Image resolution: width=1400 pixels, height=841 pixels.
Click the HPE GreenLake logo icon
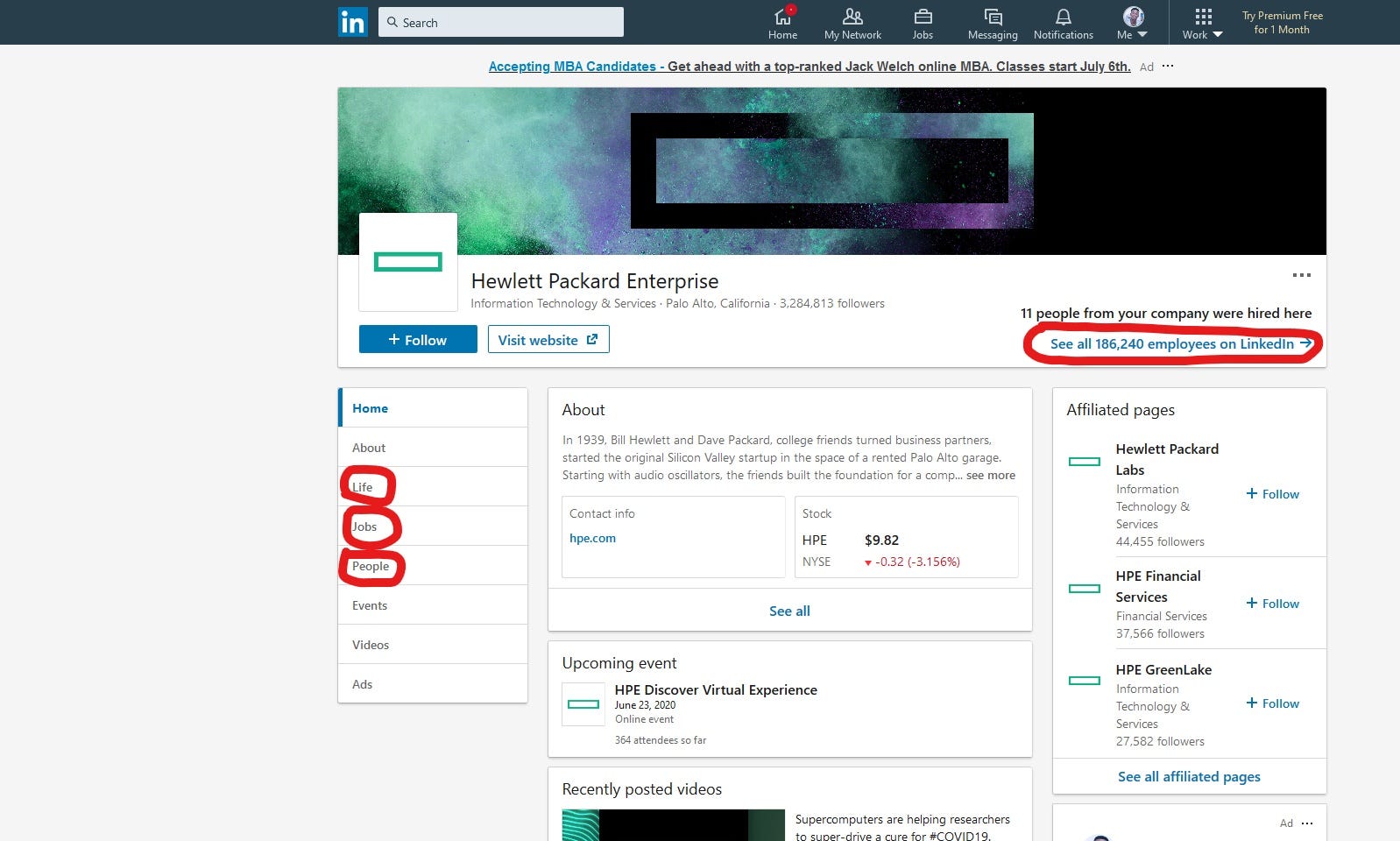point(1085,680)
